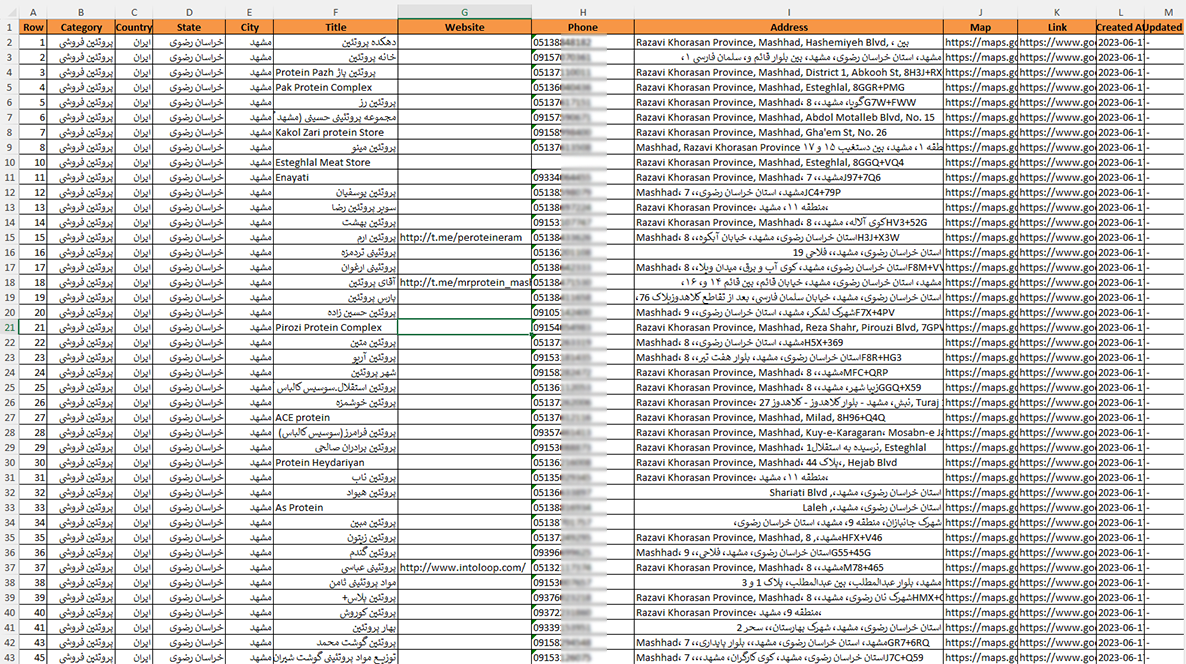1186x664 pixels.
Task: Click address cell containing H5X+369
Action: 789,343
